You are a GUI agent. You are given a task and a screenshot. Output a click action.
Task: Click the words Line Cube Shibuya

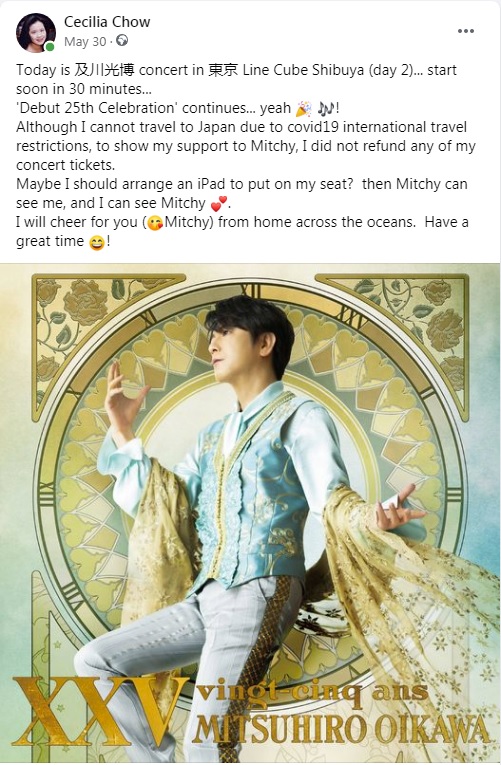click(303, 70)
